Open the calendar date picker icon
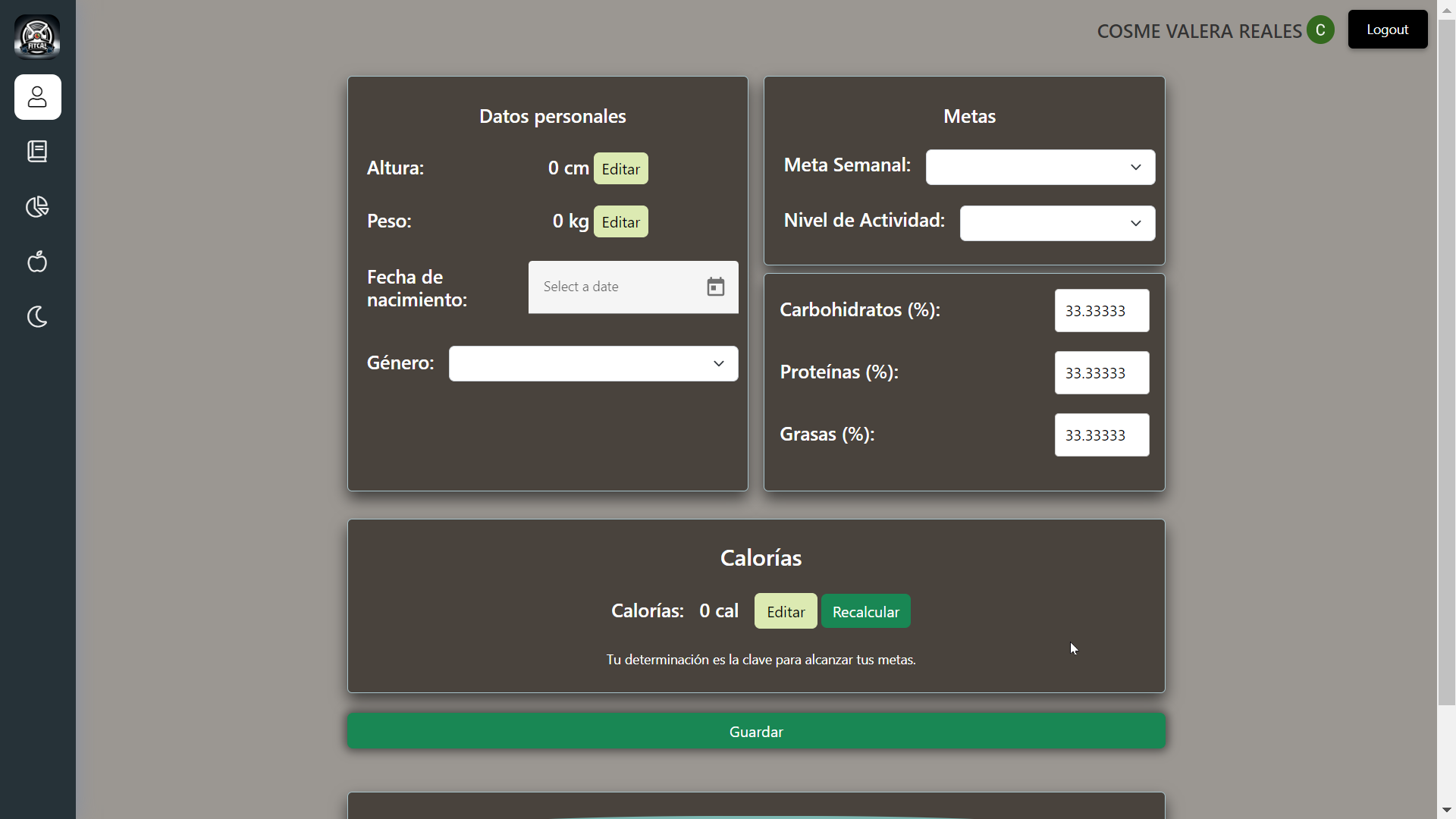This screenshot has width=1456, height=819. (715, 287)
